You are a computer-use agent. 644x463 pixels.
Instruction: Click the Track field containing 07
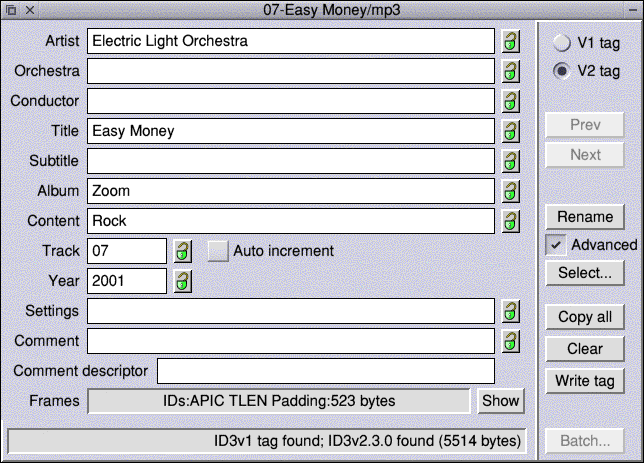pyautogui.click(x=127, y=251)
